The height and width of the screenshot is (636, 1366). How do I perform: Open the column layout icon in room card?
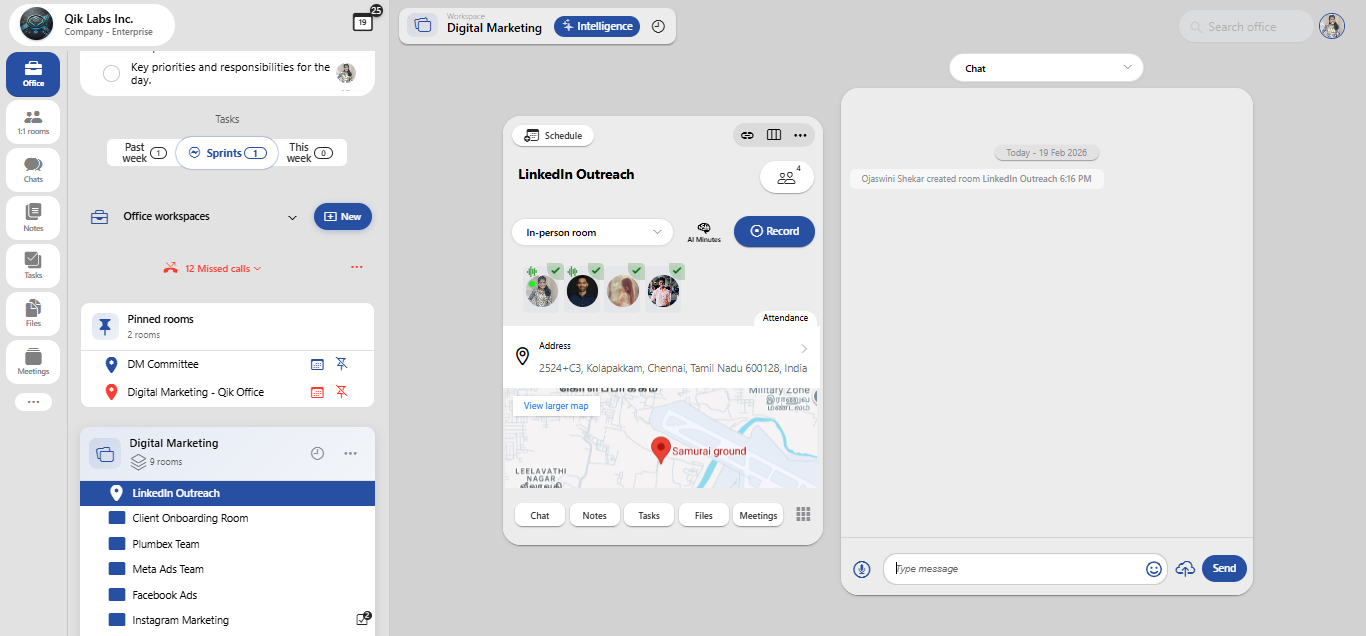coord(774,135)
